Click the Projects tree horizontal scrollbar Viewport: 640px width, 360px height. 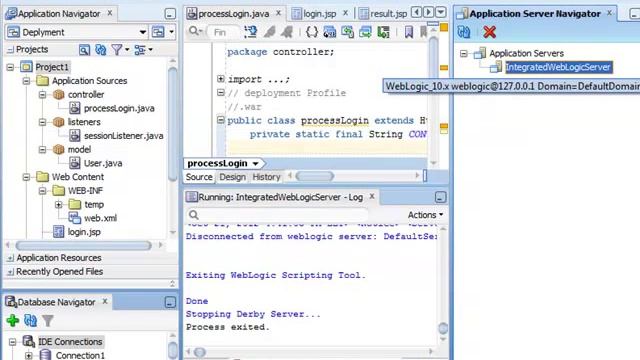point(84,245)
